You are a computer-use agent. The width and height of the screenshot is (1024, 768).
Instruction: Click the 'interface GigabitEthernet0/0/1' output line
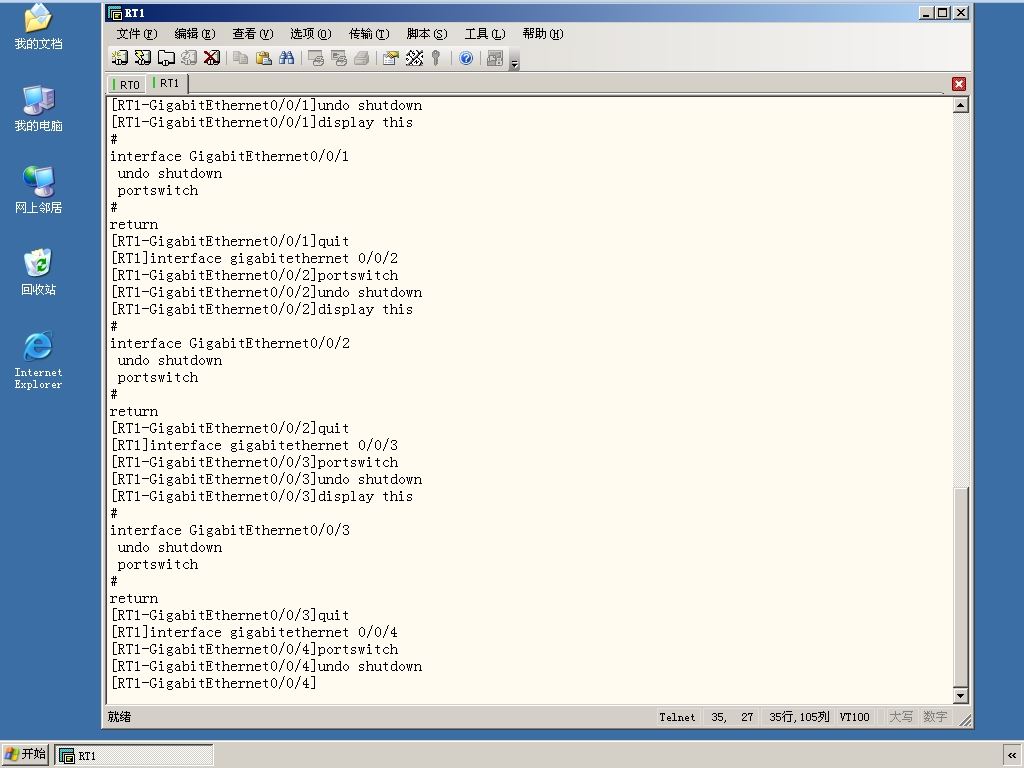click(x=229, y=157)
